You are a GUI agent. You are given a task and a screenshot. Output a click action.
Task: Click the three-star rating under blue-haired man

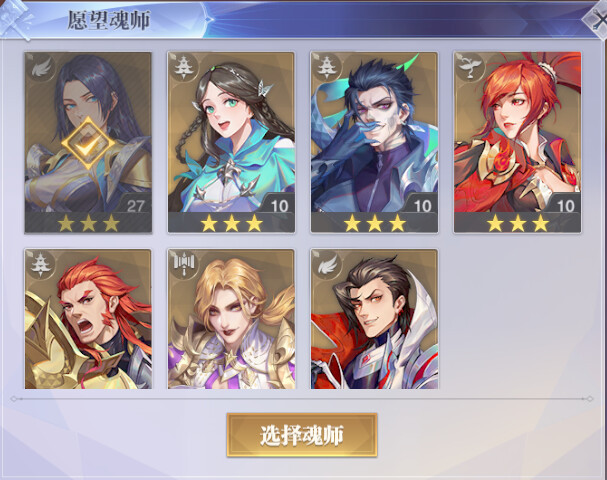[x=374, y=223]
